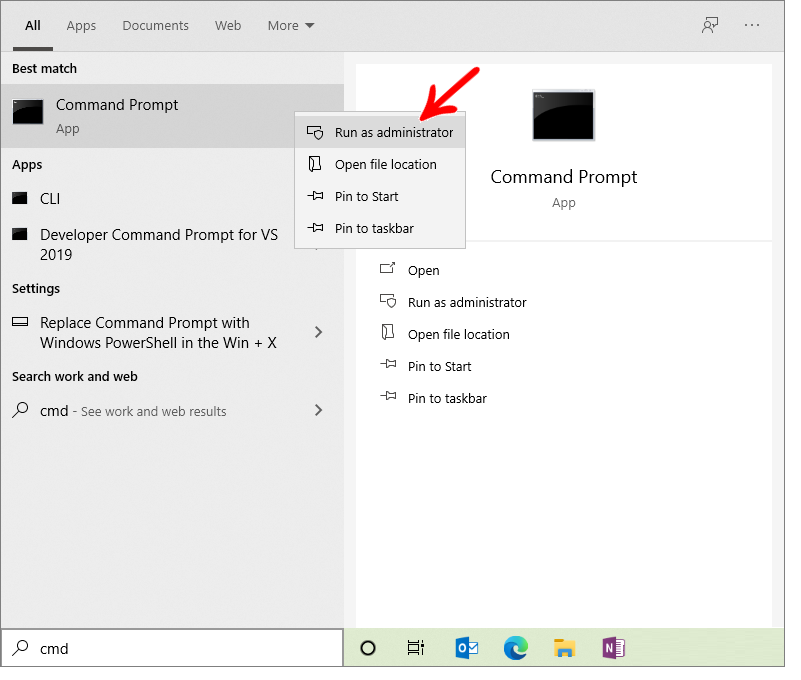This screenshot has height=680, width=801.
Task: Expand the More filters dropdown
Action: tap(291, 26)
